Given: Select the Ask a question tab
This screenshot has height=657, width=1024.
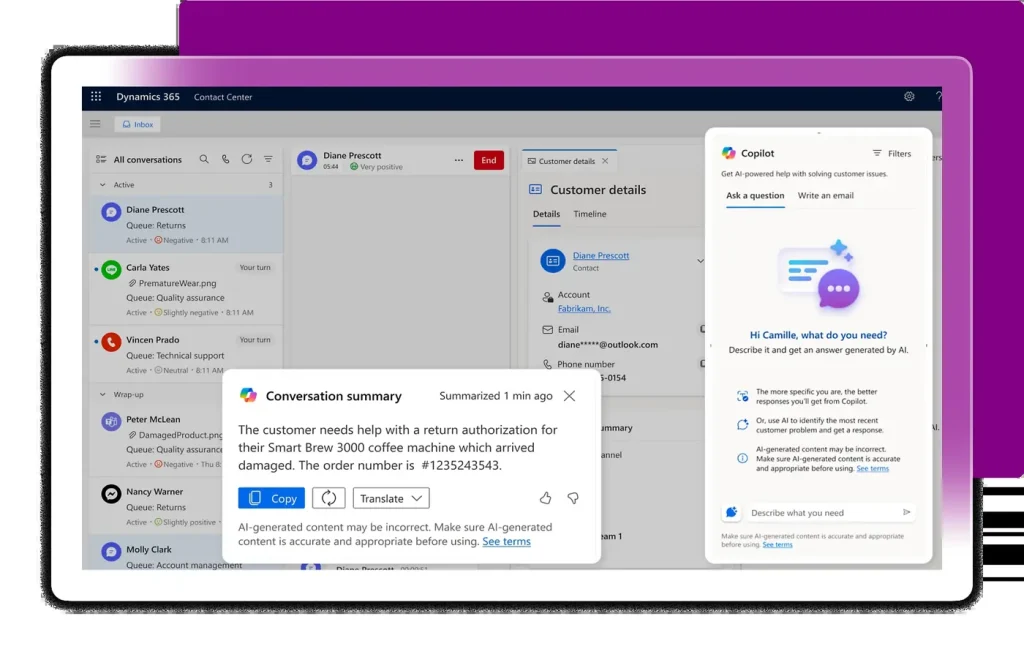Looking at the screenshot, I should [755, 195].
